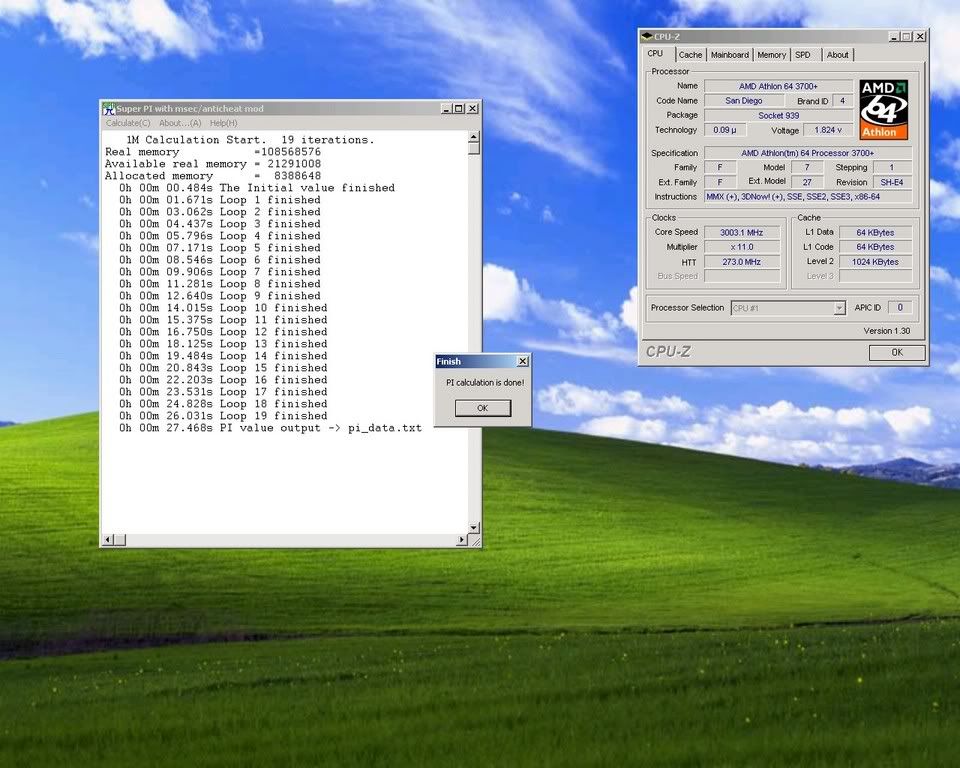Viewport: 960px width, 768px height.
Task: Click the 'Loop 15 finished' line in Super PI
Action: pyautogui.click(x=223, y=368)
